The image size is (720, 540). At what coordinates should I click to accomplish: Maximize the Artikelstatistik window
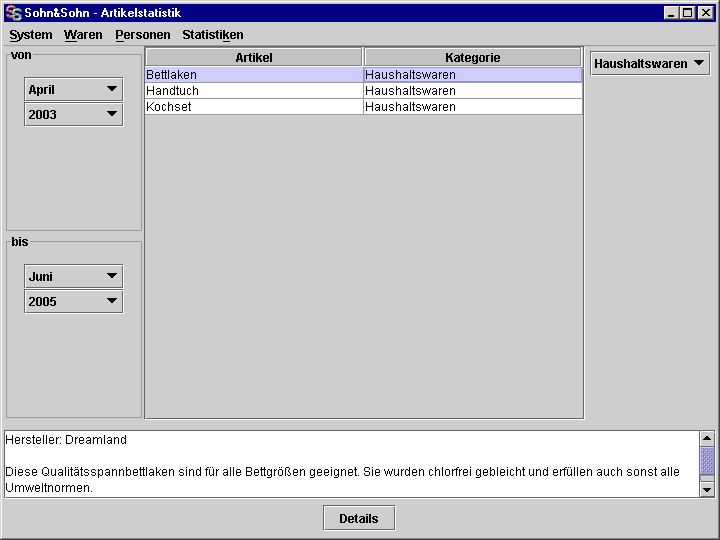687,13
